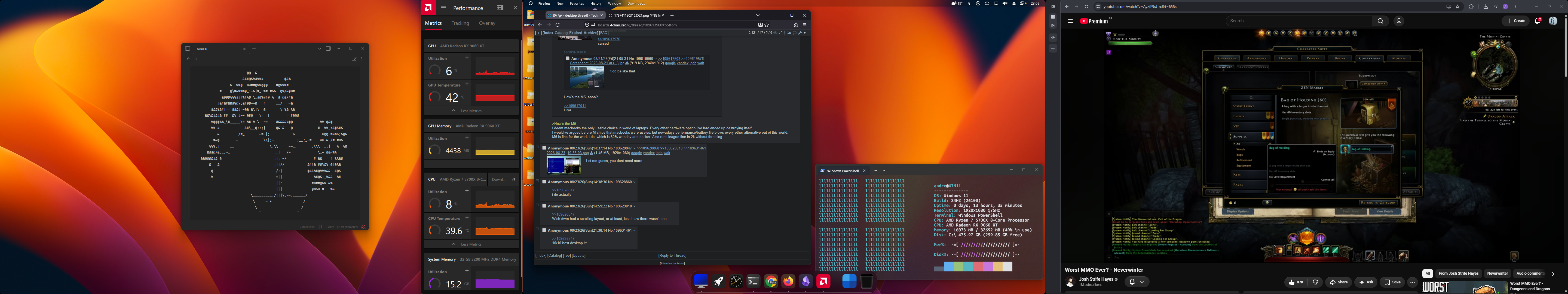Open Chrome Beta from the dock
The image size is (1568, 294).
pos(771,281)
